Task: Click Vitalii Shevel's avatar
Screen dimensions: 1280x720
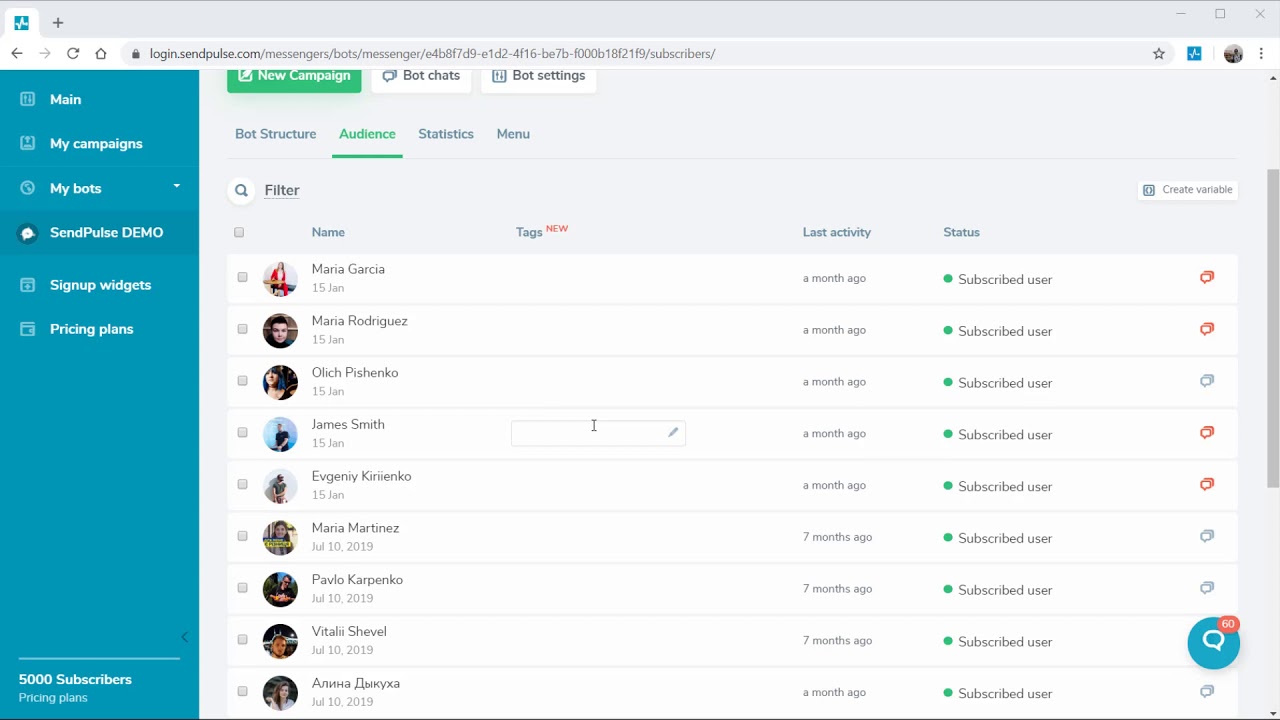Action: [x=280, y=641]
